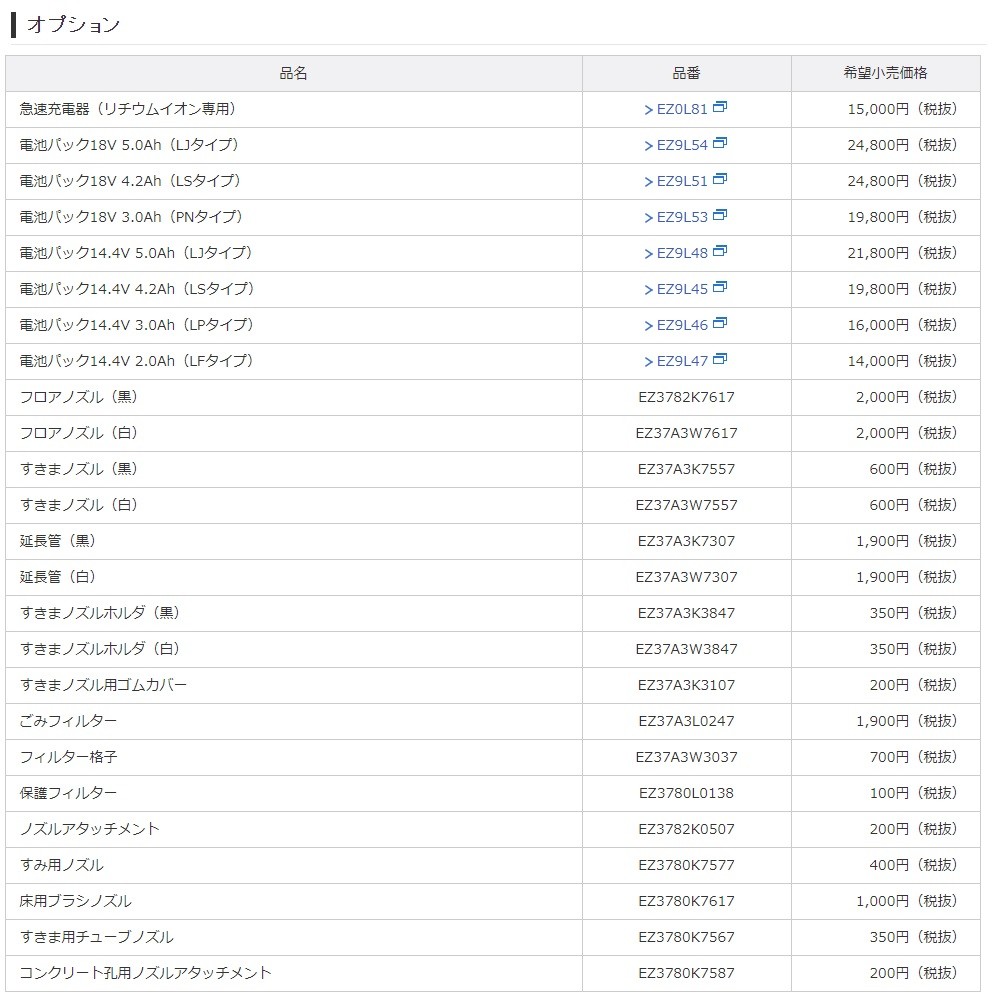Click the 品番 column header
The image size is (1000, 1006).
tap(686, 73)
